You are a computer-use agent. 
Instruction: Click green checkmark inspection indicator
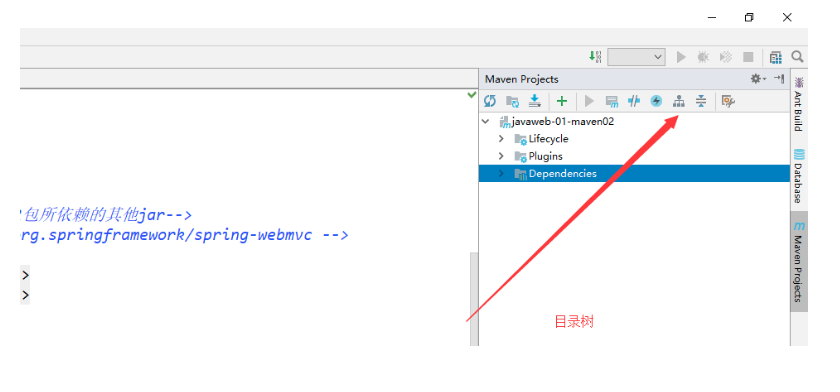[x=471, y=95]
